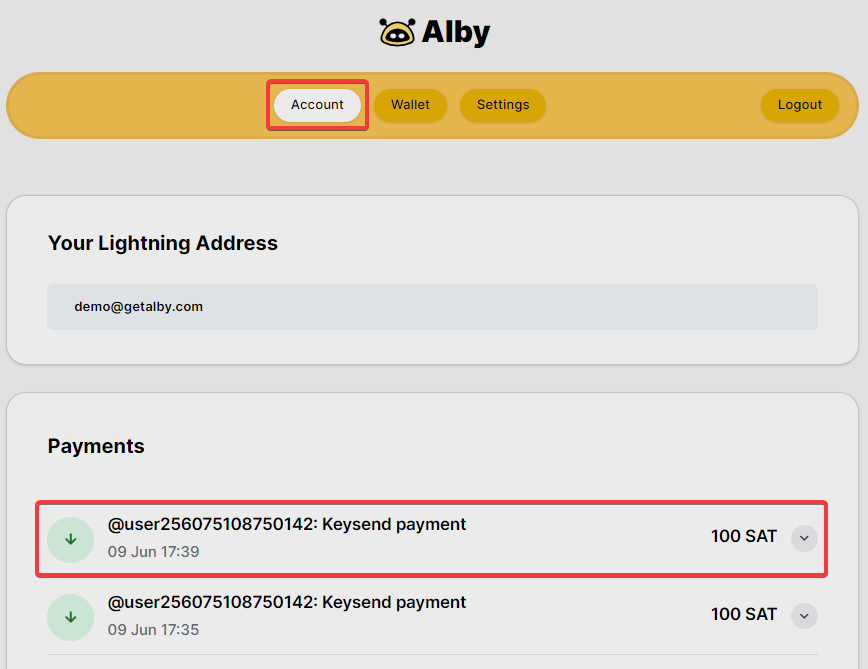Click the Your Lightning Address heading
Viewport: 868px width, 669px height.
pyautogui.click(x=163, y=243)
